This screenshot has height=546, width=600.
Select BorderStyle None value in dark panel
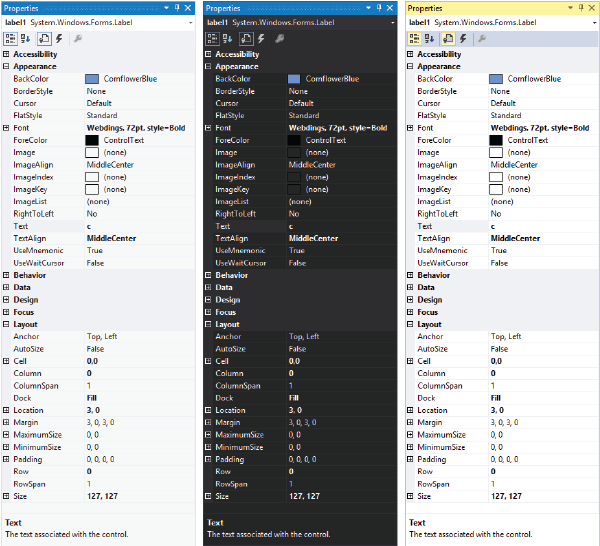[298, 91]
